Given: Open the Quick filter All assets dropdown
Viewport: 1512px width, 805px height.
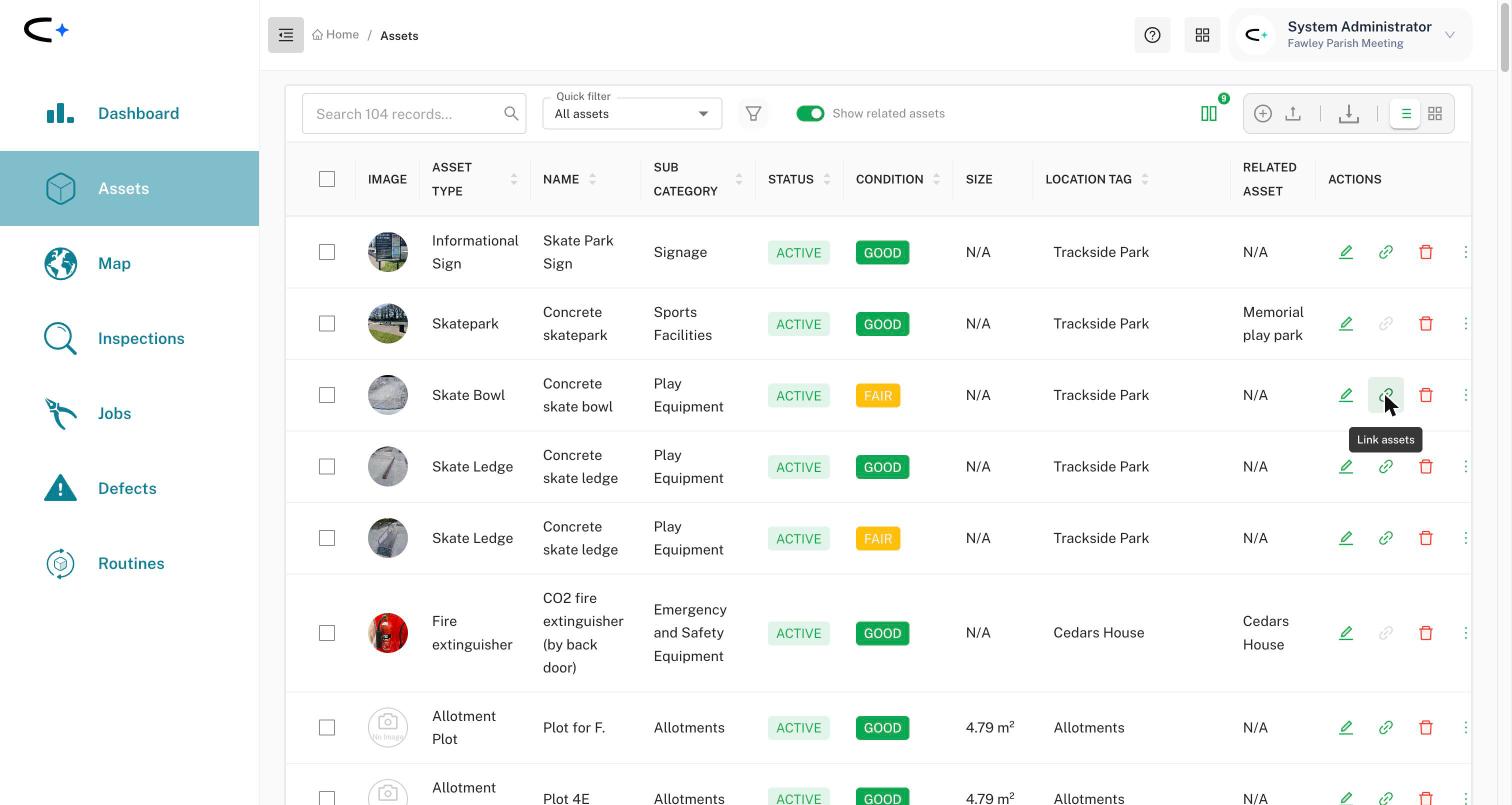Looking at the screenshot, I should click(632, 113).
